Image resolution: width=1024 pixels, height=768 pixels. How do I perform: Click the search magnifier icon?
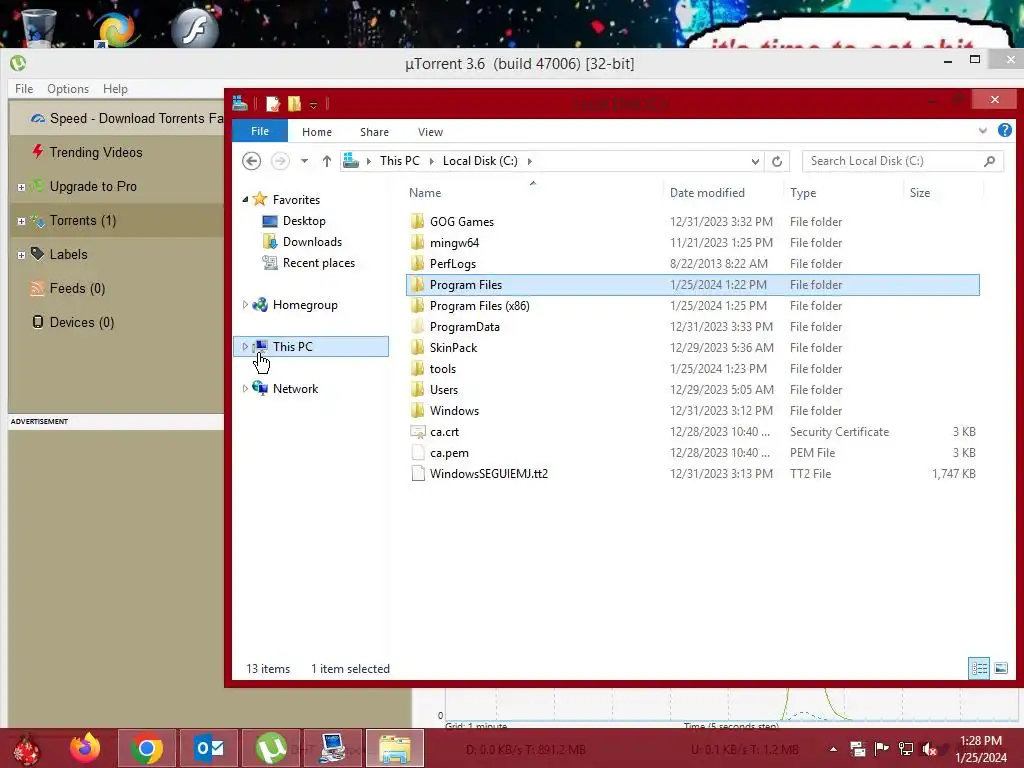pos(989,161)
